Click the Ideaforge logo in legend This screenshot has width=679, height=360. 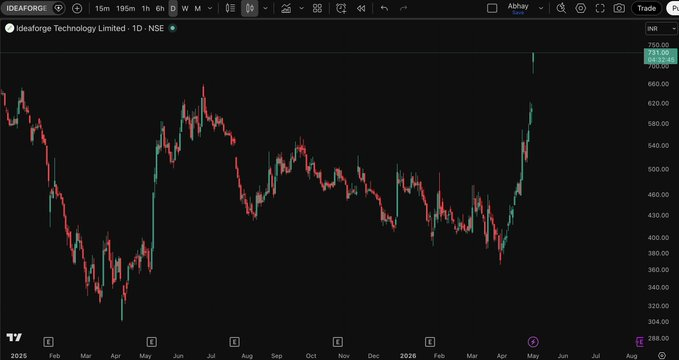point(10,29)
